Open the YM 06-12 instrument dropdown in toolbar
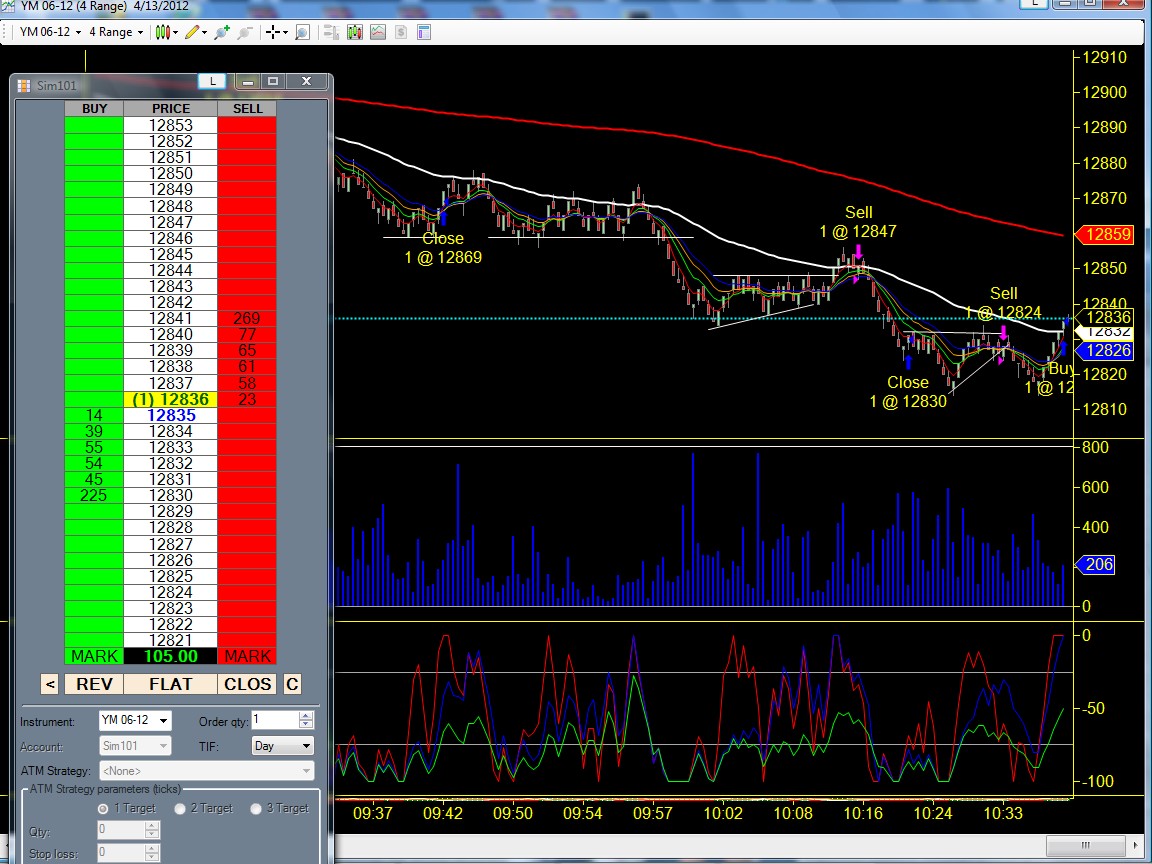This screenshot has height=864, width=1152. [50, 32]
